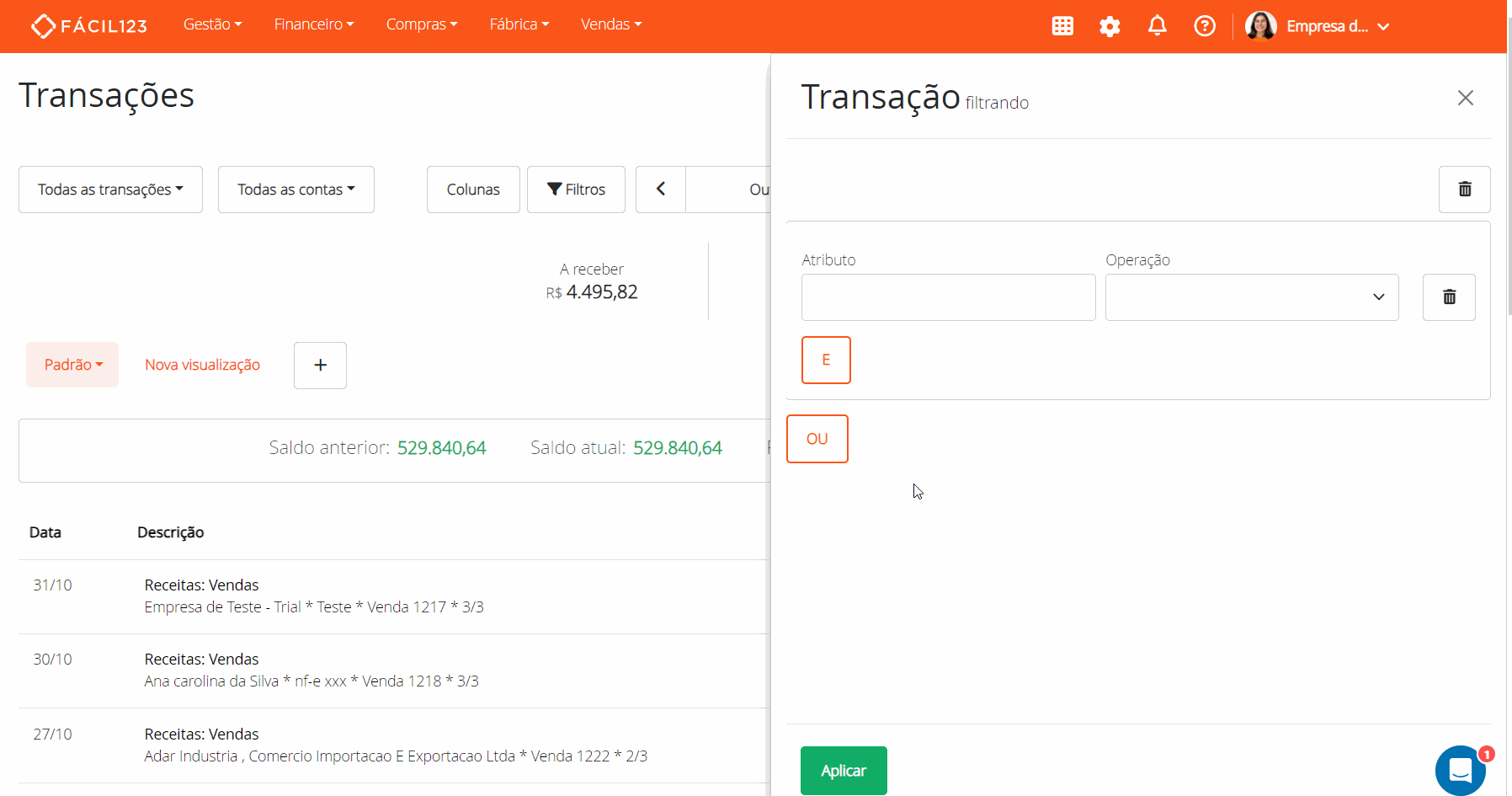Delete the filter condition with the trash icon

tap(1449, 296)
